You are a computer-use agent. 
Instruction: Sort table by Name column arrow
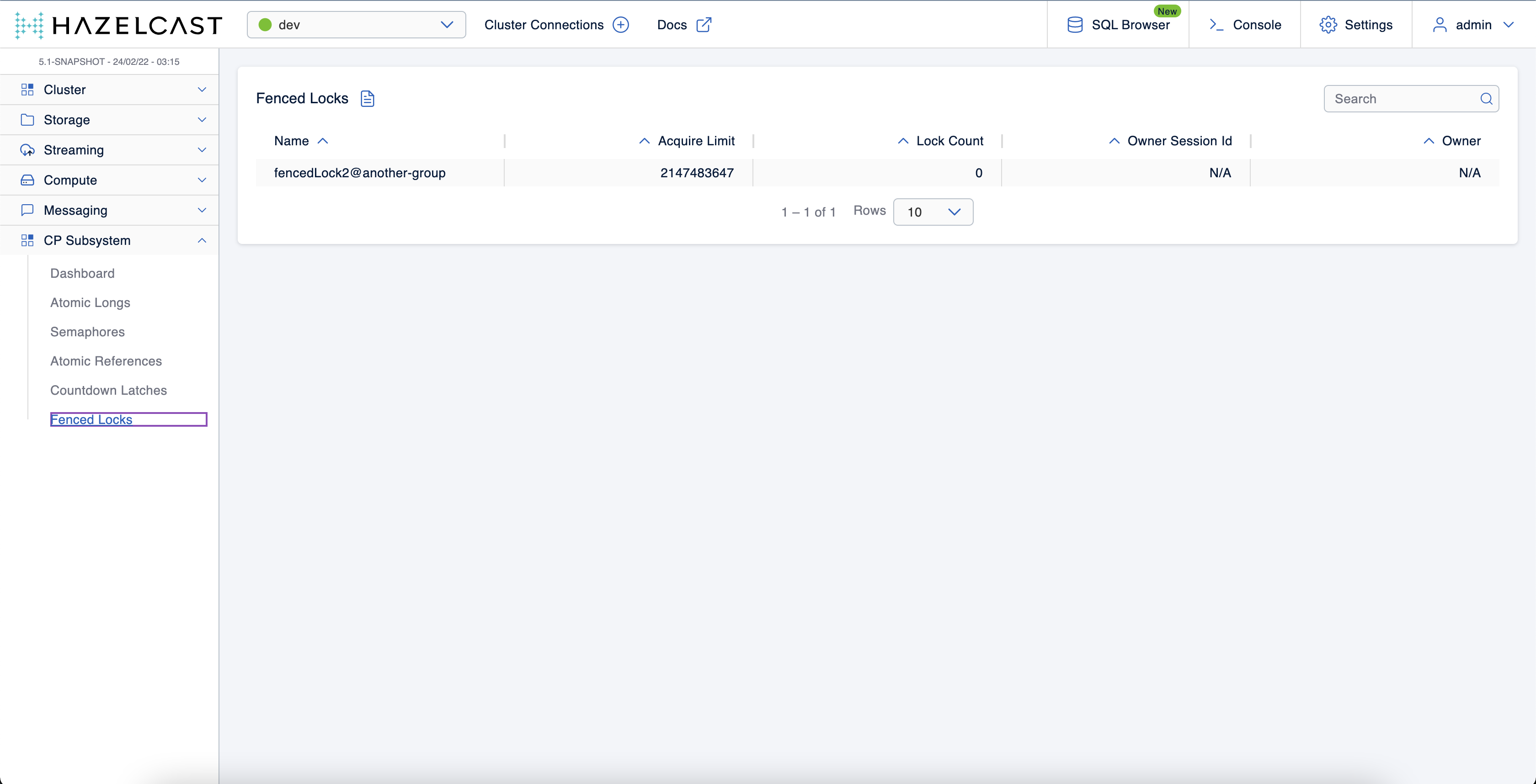pyautogui.click(x=323, y=141)
